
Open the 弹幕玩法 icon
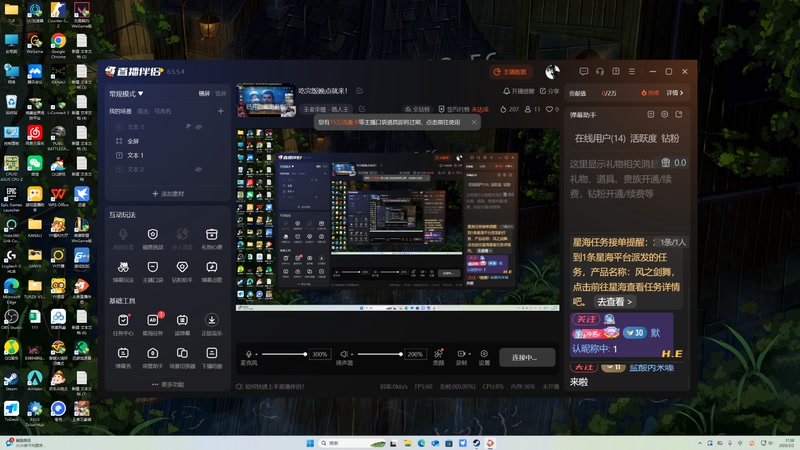(123, 267)
